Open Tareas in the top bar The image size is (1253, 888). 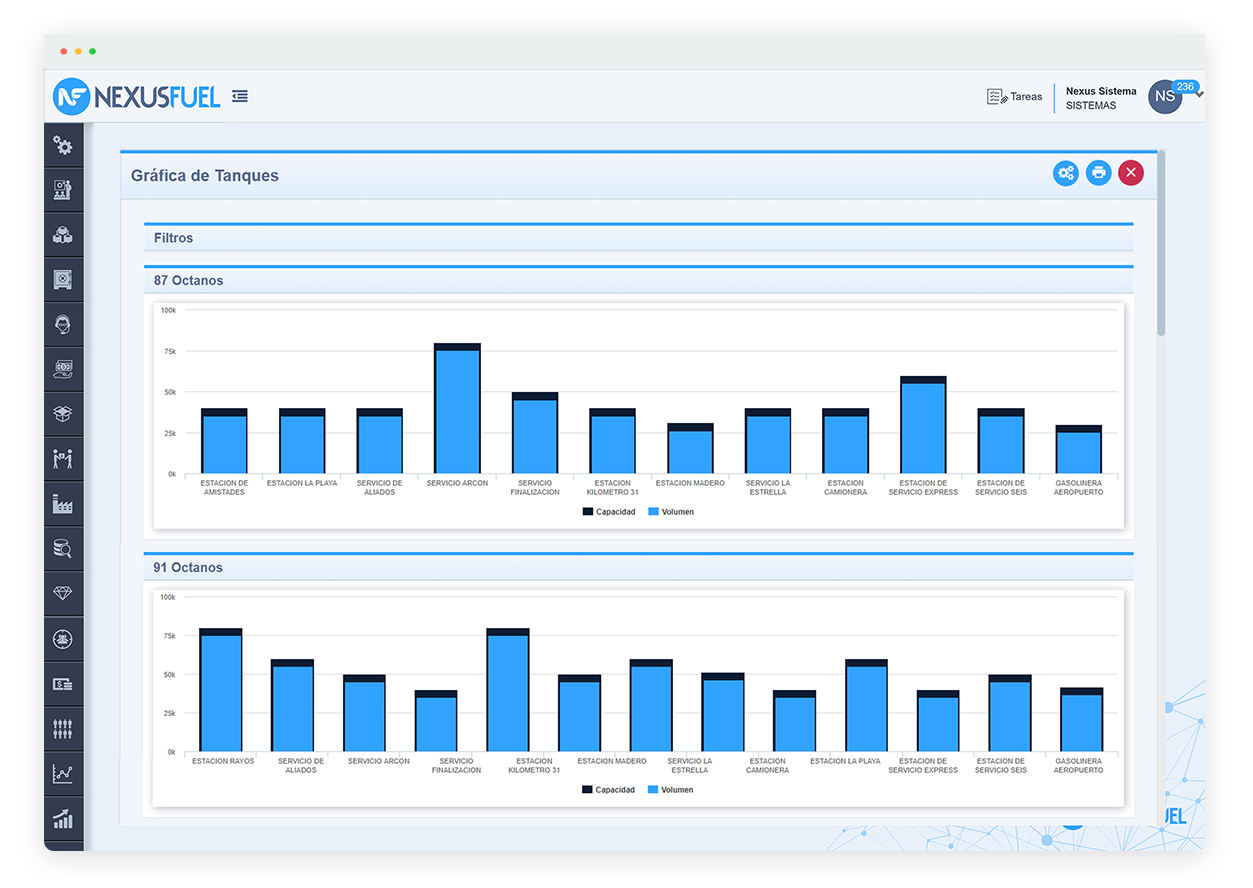pyautogui.click(x=1014, y=97)
